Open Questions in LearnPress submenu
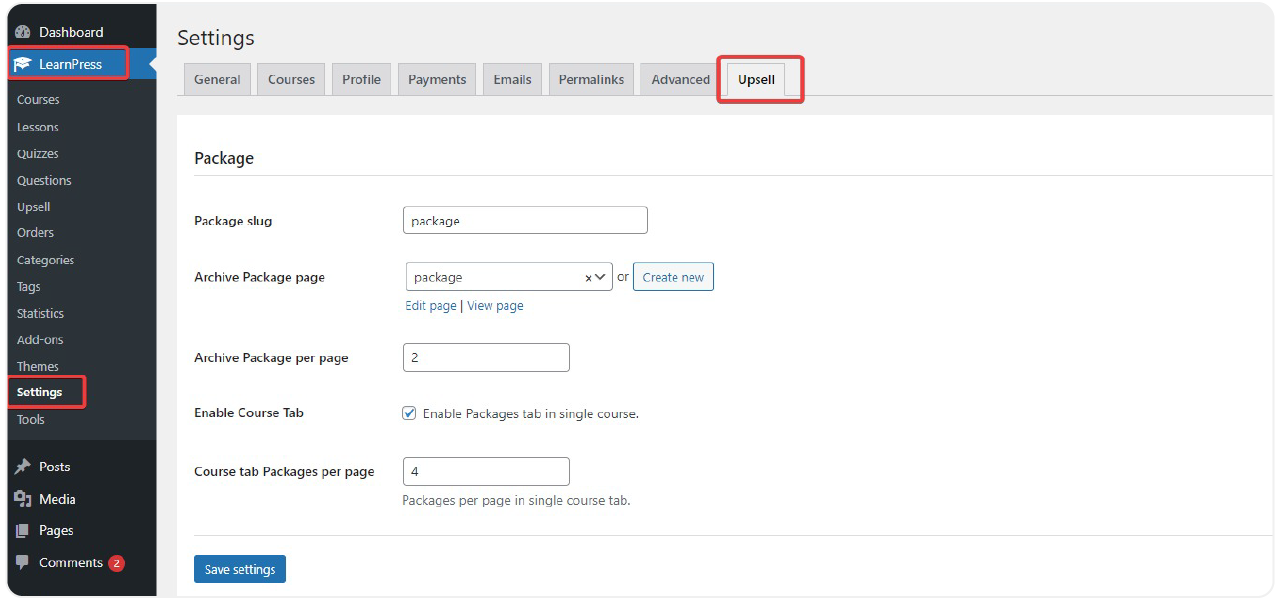 (x=44, y=181)
